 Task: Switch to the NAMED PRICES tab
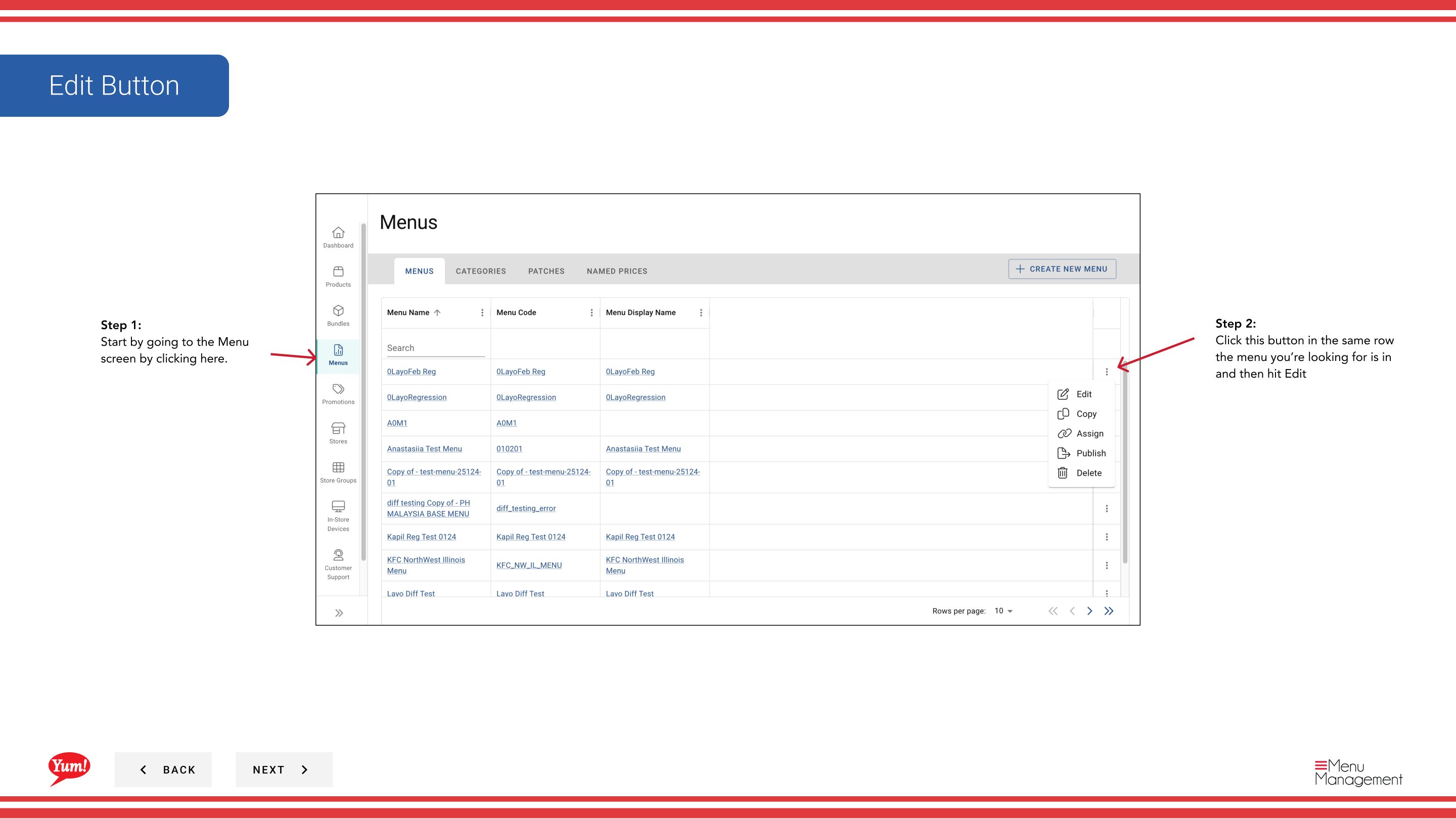coord(617,271)
